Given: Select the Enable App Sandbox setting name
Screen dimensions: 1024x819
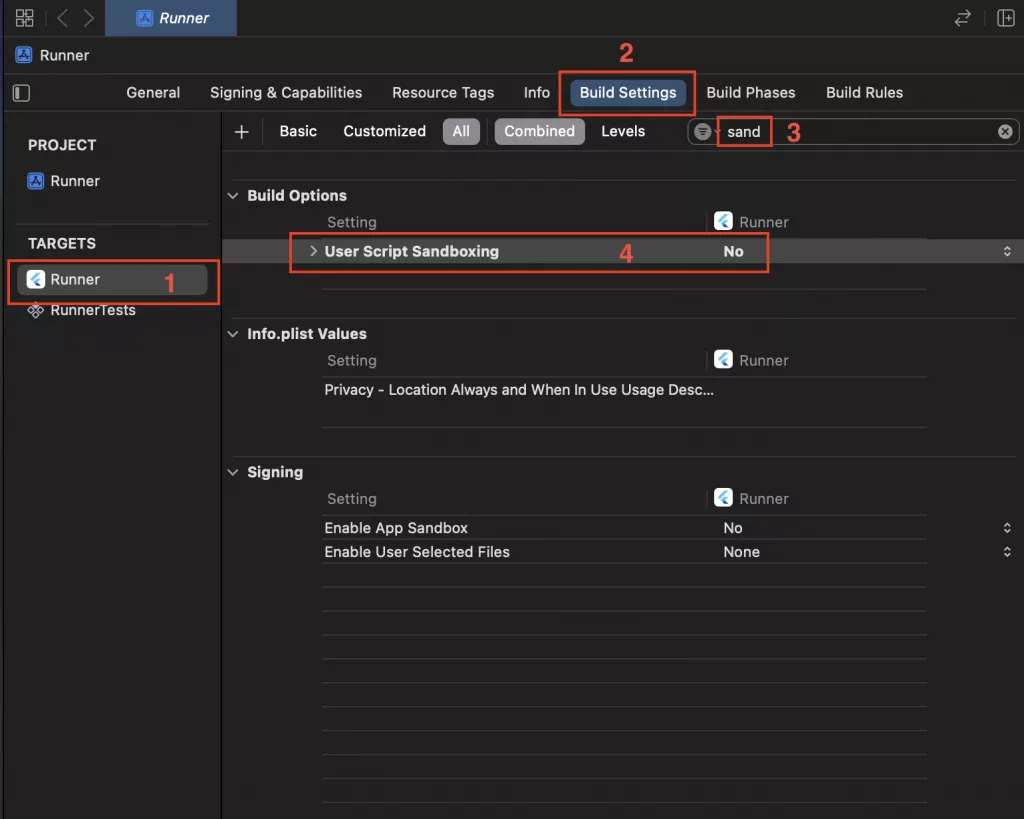Looking at the screenshot, I should (396, 528).
